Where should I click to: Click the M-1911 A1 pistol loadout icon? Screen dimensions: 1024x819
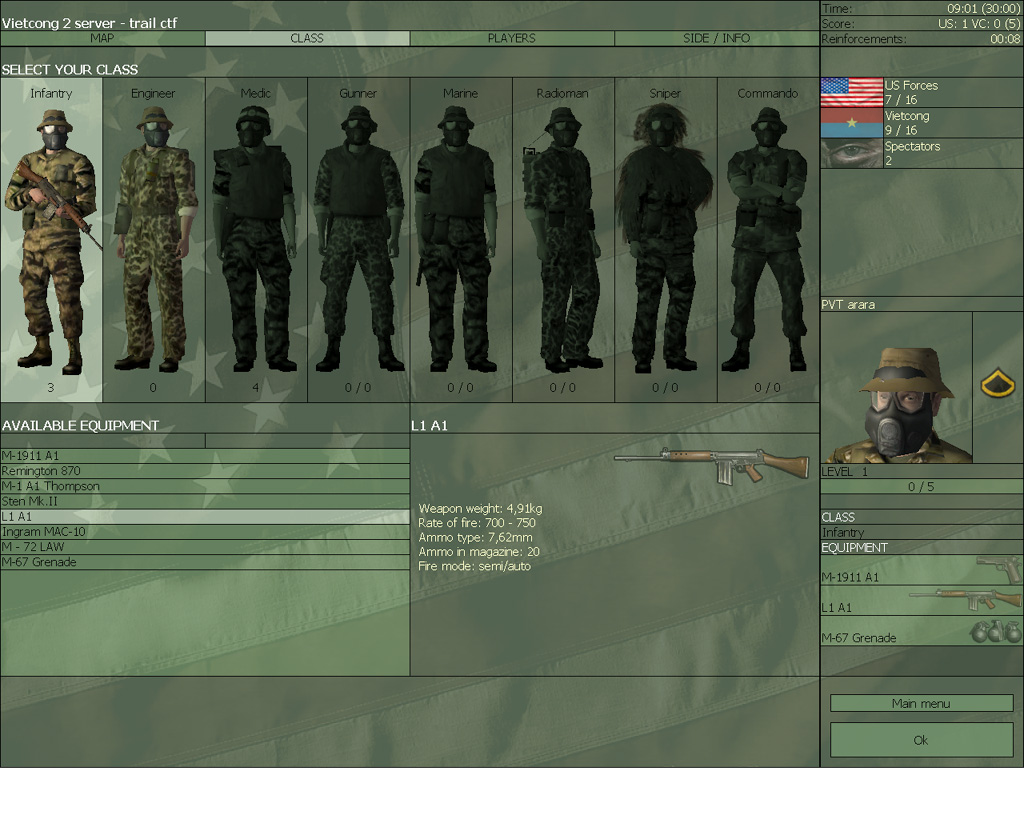point(999,570)
